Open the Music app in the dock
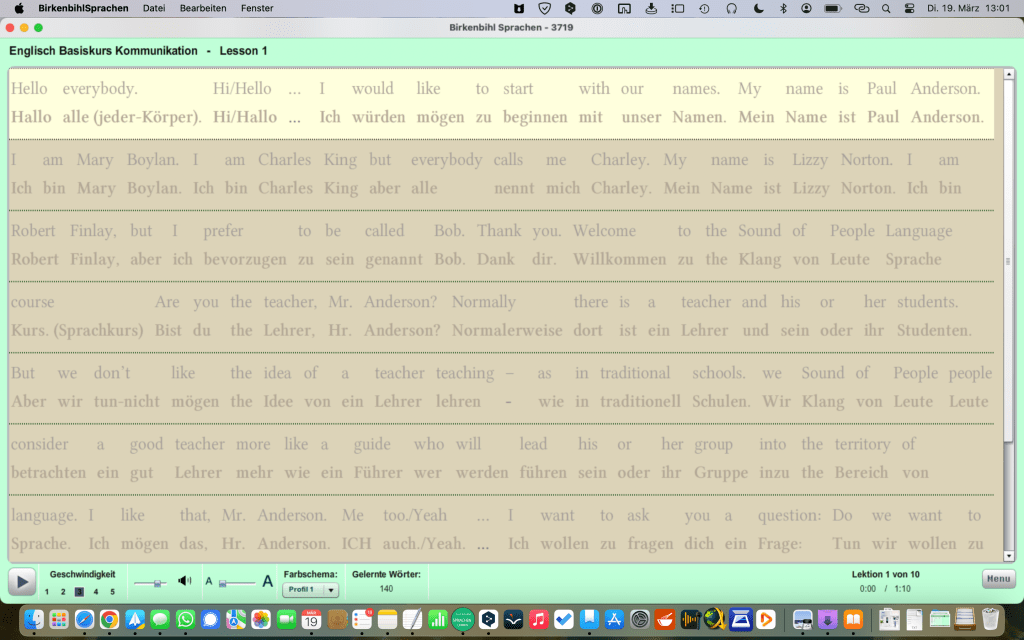The height and width of the screenshot is (640, 1024). pos(539,620)
